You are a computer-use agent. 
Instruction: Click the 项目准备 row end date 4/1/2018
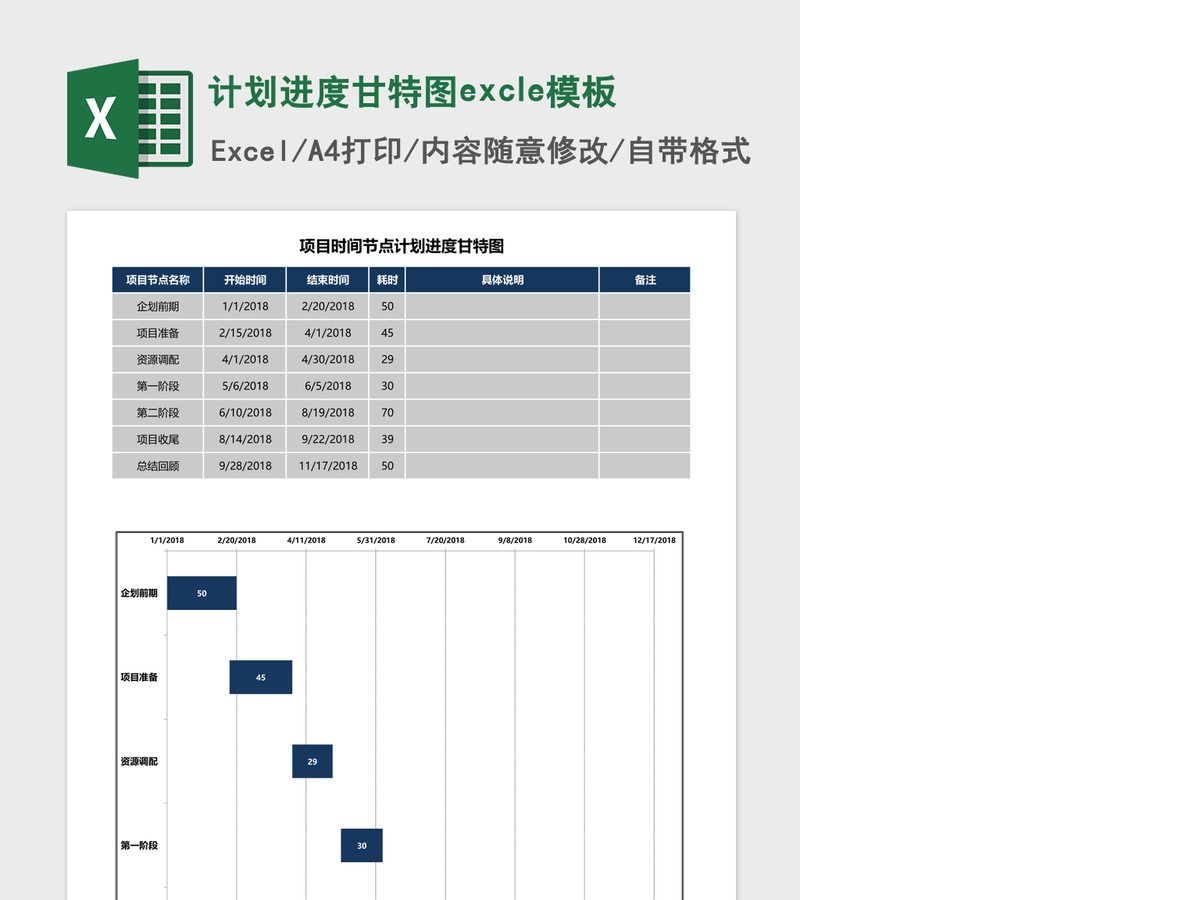coord(328,333)
